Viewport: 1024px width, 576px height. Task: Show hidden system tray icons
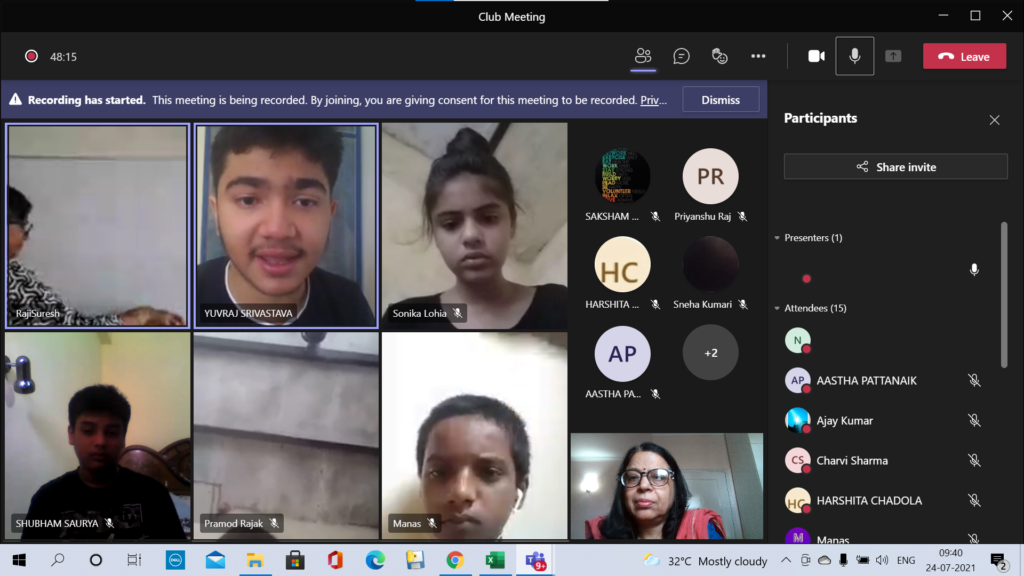[786, 560]
